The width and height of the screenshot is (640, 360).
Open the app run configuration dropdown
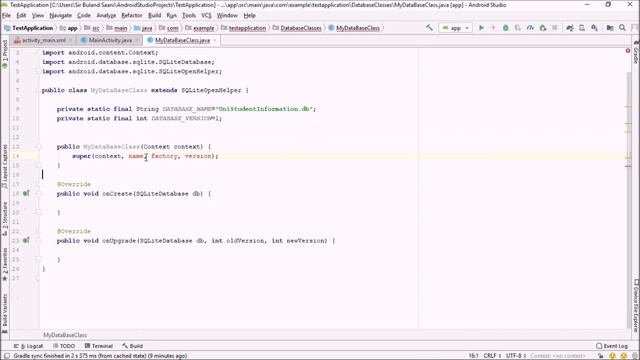[x=456, y=28]
